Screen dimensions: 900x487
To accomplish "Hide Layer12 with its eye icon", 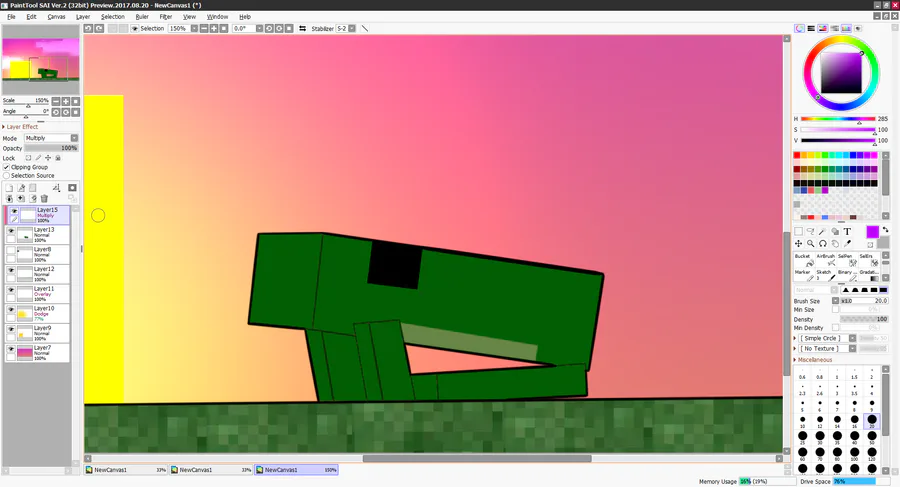I will [x=11, y=270].
